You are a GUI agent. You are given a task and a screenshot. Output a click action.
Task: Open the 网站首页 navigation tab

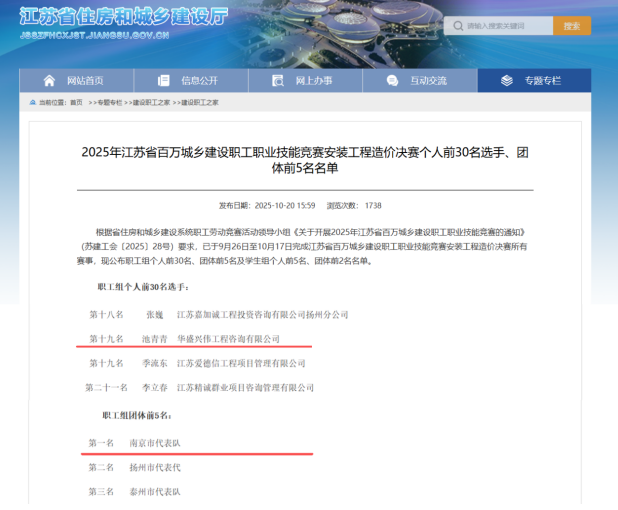coord(85,81)
